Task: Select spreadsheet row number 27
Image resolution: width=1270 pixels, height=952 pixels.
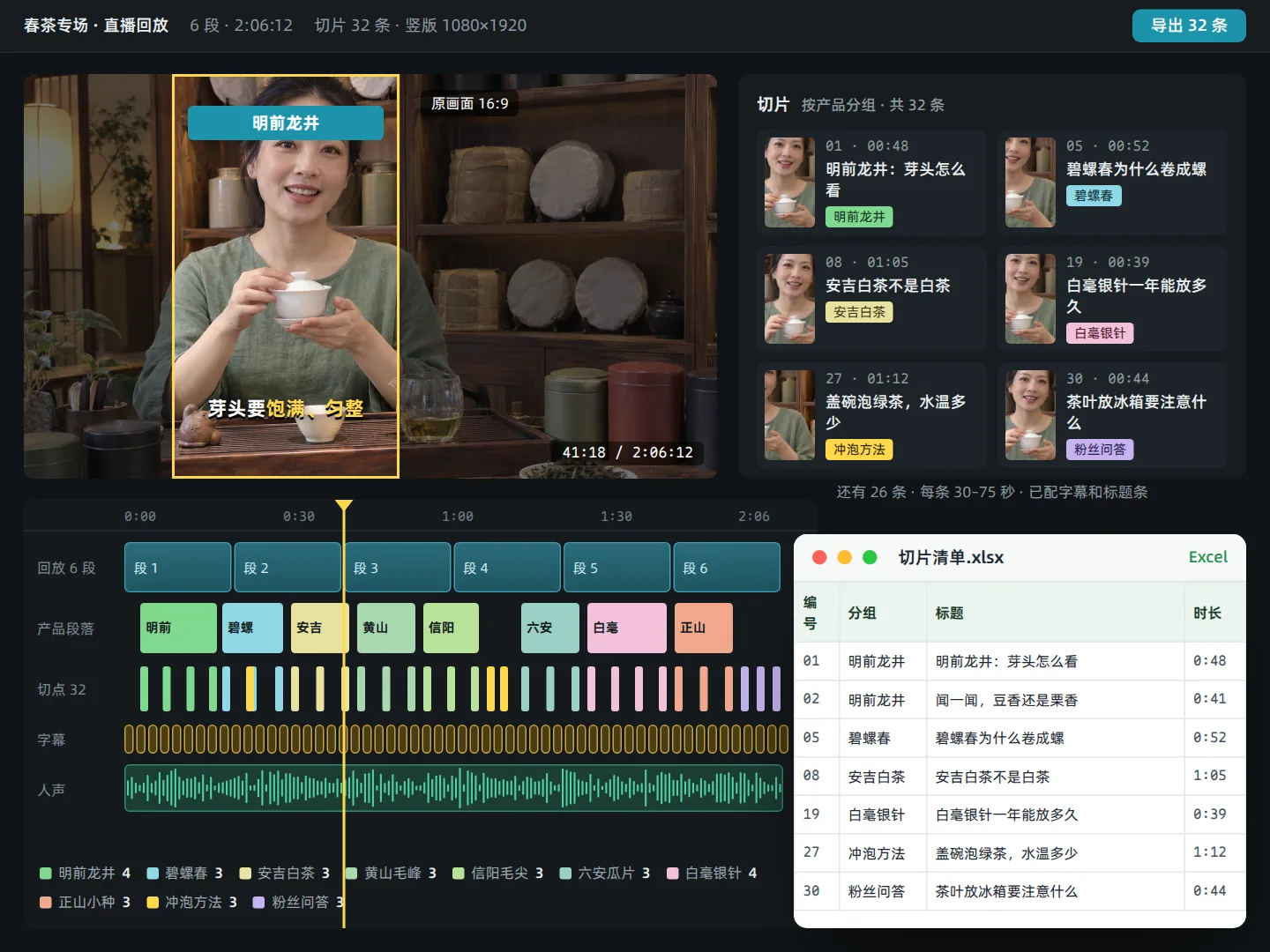Action: [817, 852]
